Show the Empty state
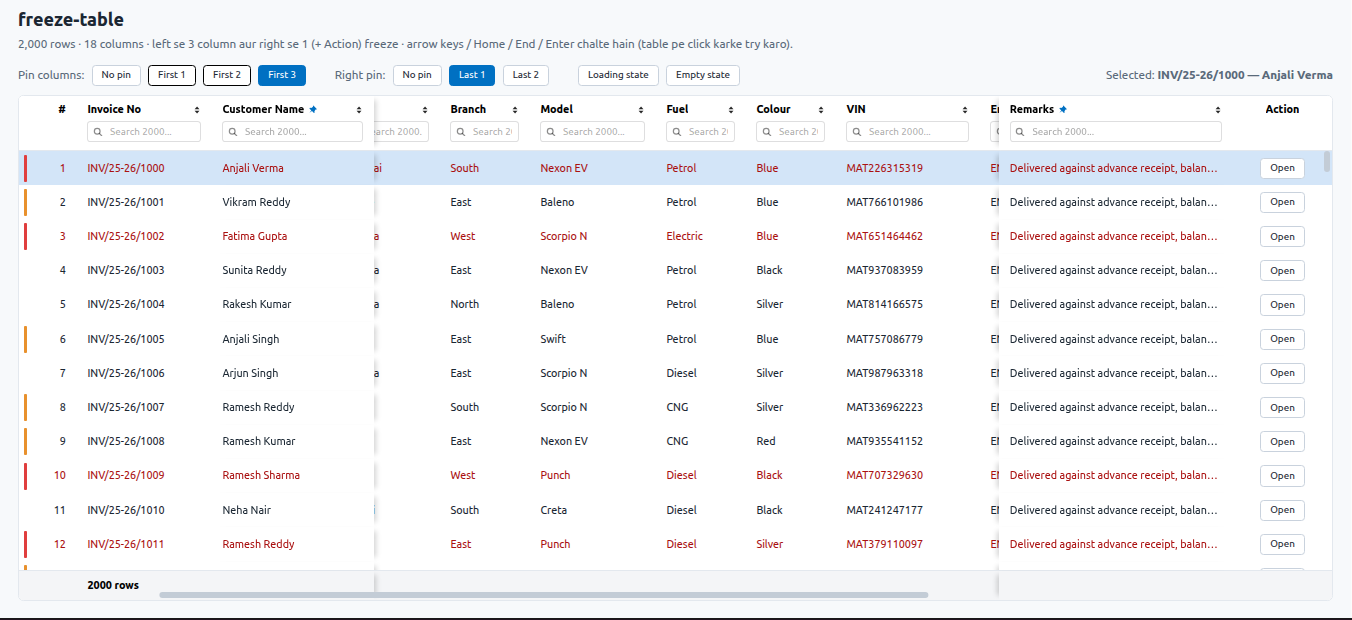The height and width of the screenshot is (620, 1352). click(x=703, y=75)
